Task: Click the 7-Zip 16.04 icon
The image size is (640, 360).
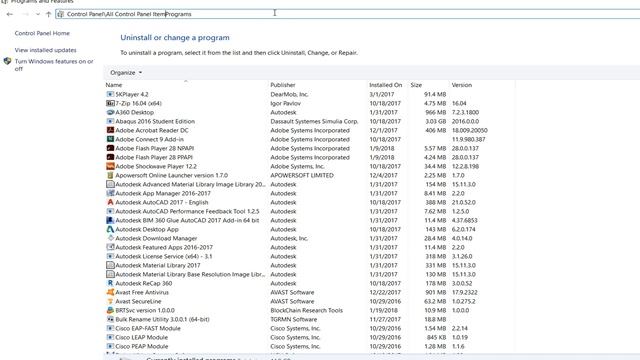Action: coord(110,103)
